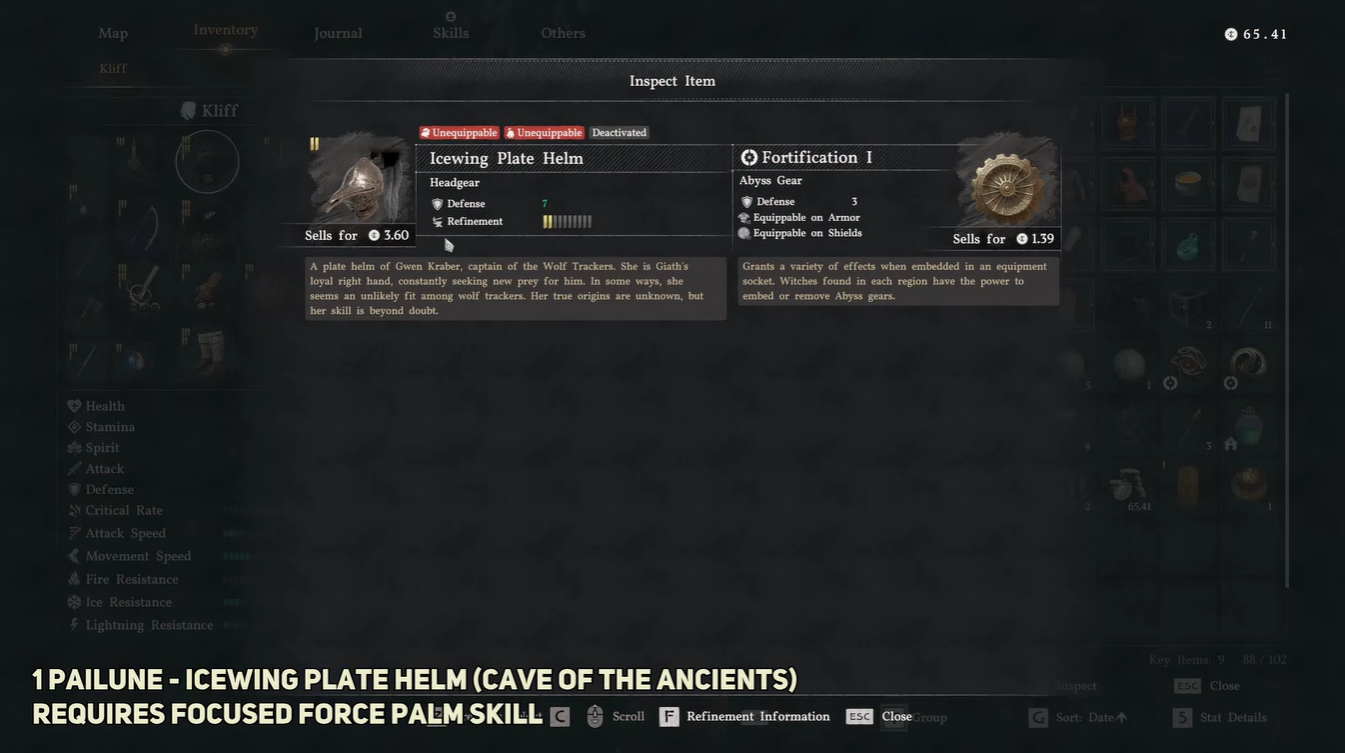Pick the green flask inventory item
1345x753 pixels.
coord(1188,244)
